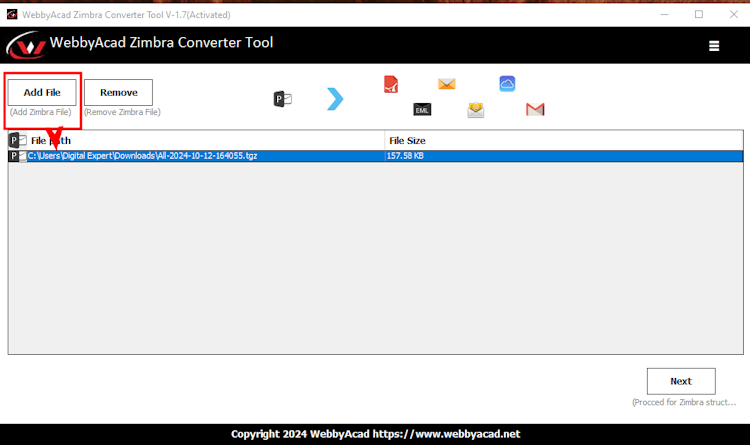Click the Add File button
Screen dimensions: 750x445
[42, 92]
